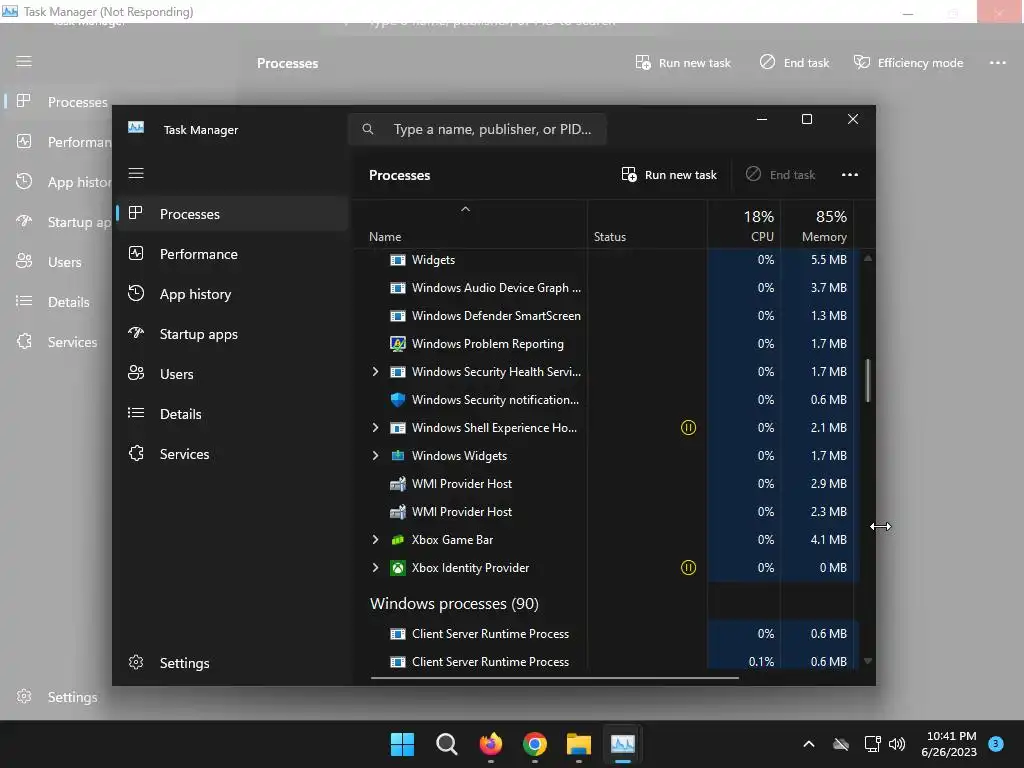The width and height of the screenshot is (1024, 768).
Task: Select Windows Audio Device Graph row
Action: pos(606,287)
